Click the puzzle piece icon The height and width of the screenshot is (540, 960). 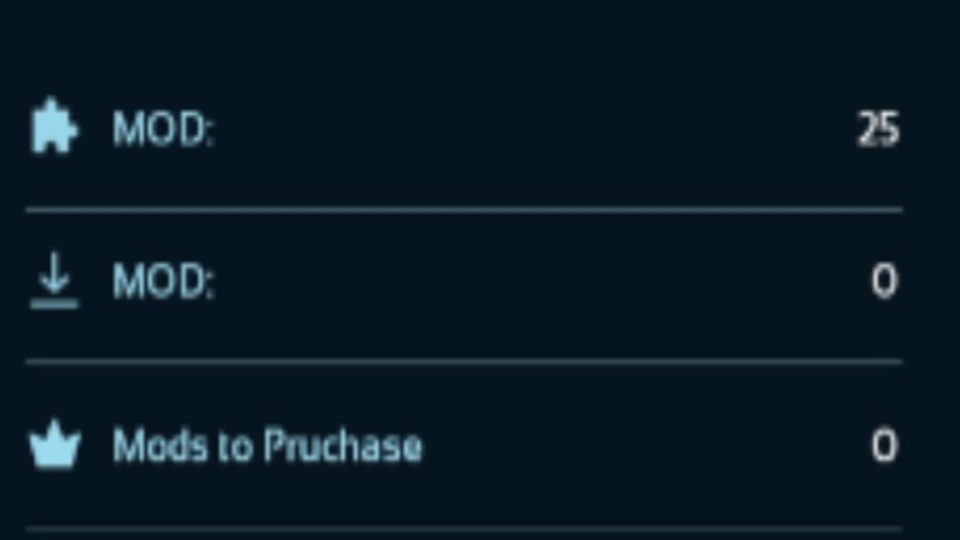54,128
